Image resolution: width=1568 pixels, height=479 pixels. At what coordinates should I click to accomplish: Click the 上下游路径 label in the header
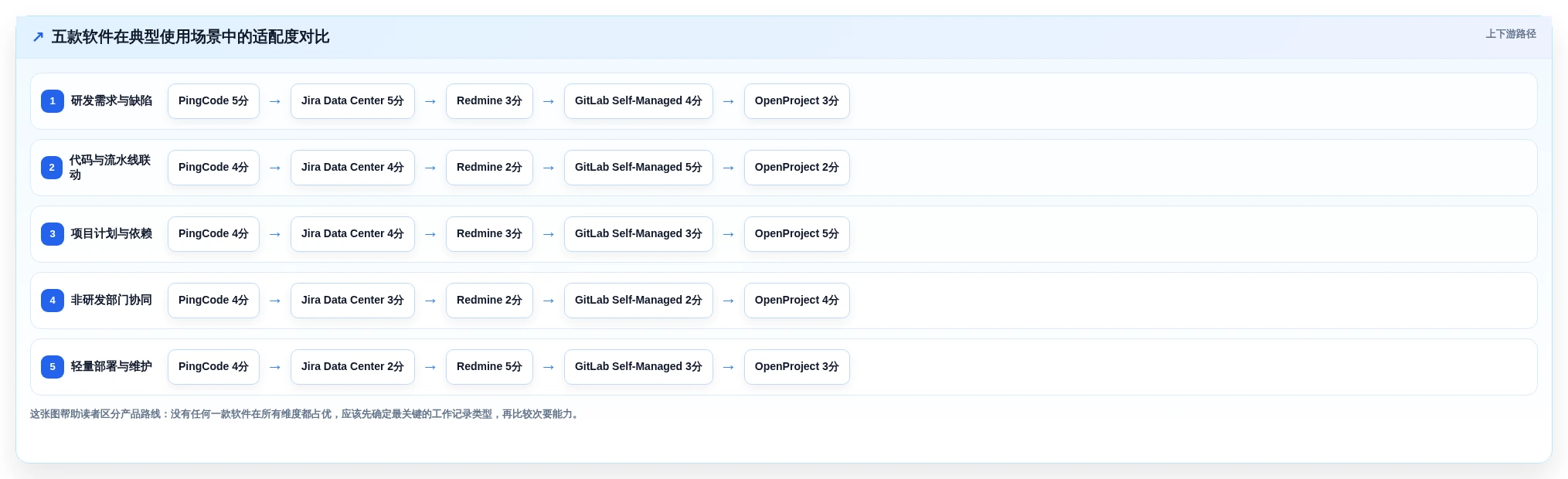(x=1511, y=34)
